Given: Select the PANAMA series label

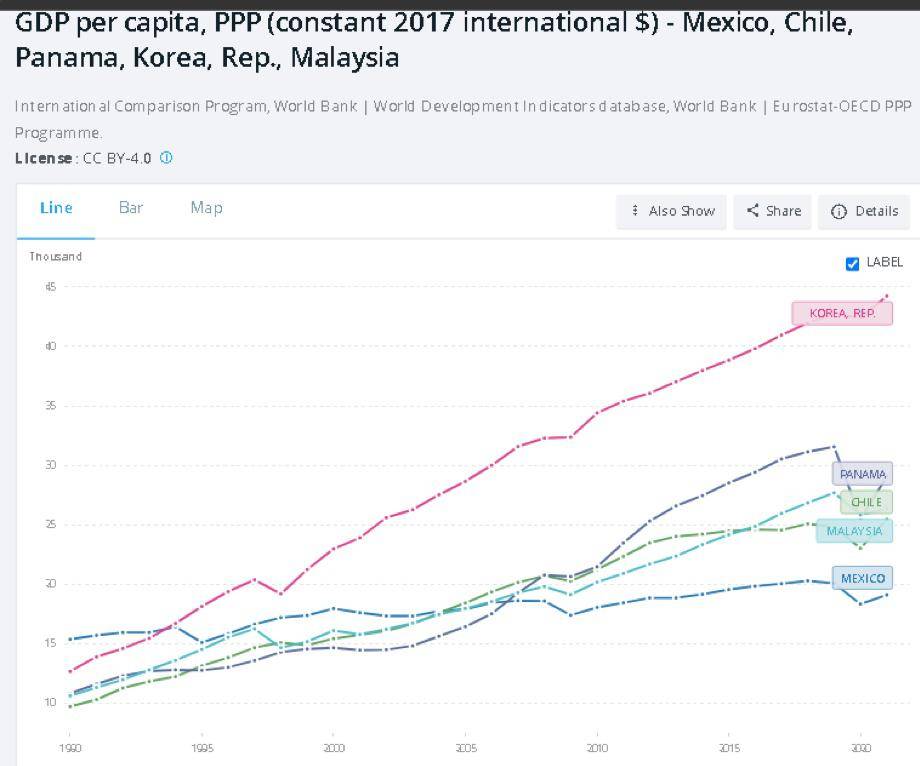Looking at the screenshot, I should point(862,474).
